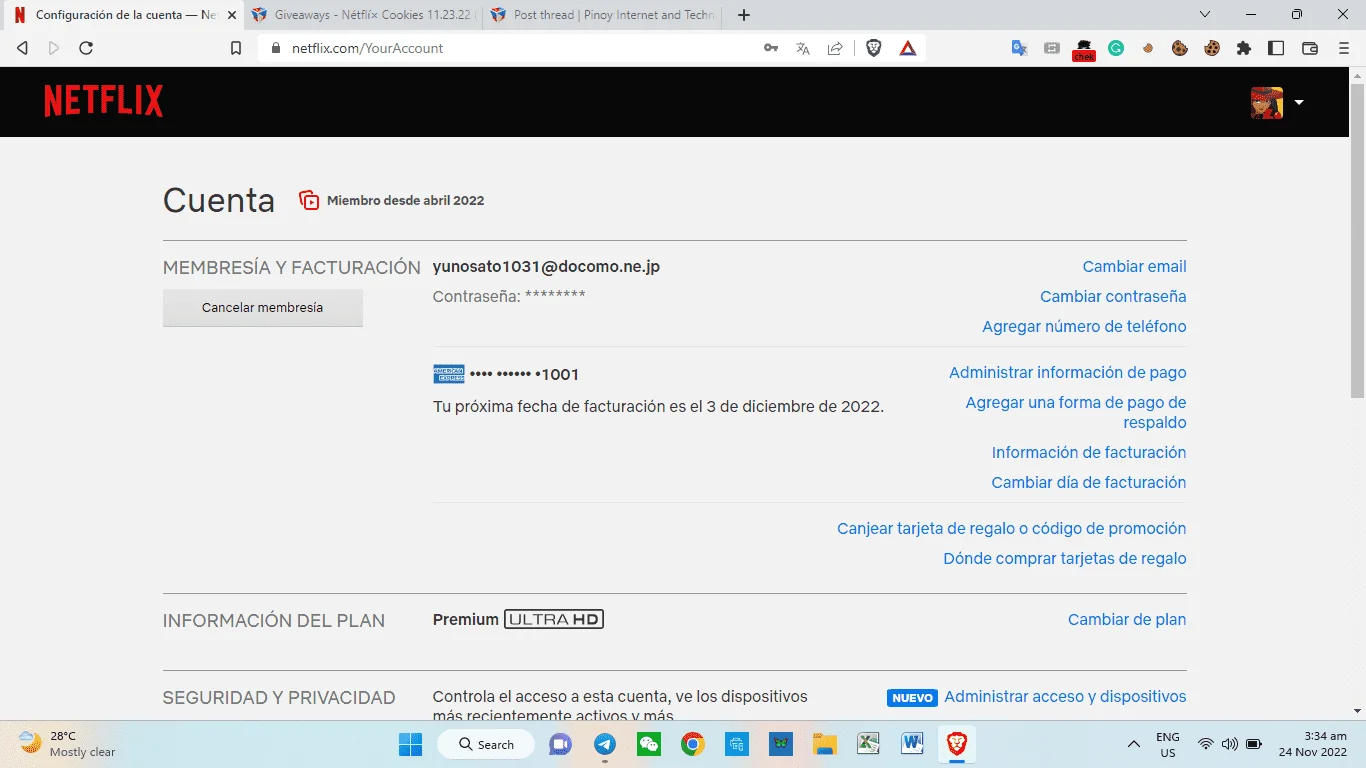Show hidden system tray icons

pyautogui.click(x=1133, y=744)
